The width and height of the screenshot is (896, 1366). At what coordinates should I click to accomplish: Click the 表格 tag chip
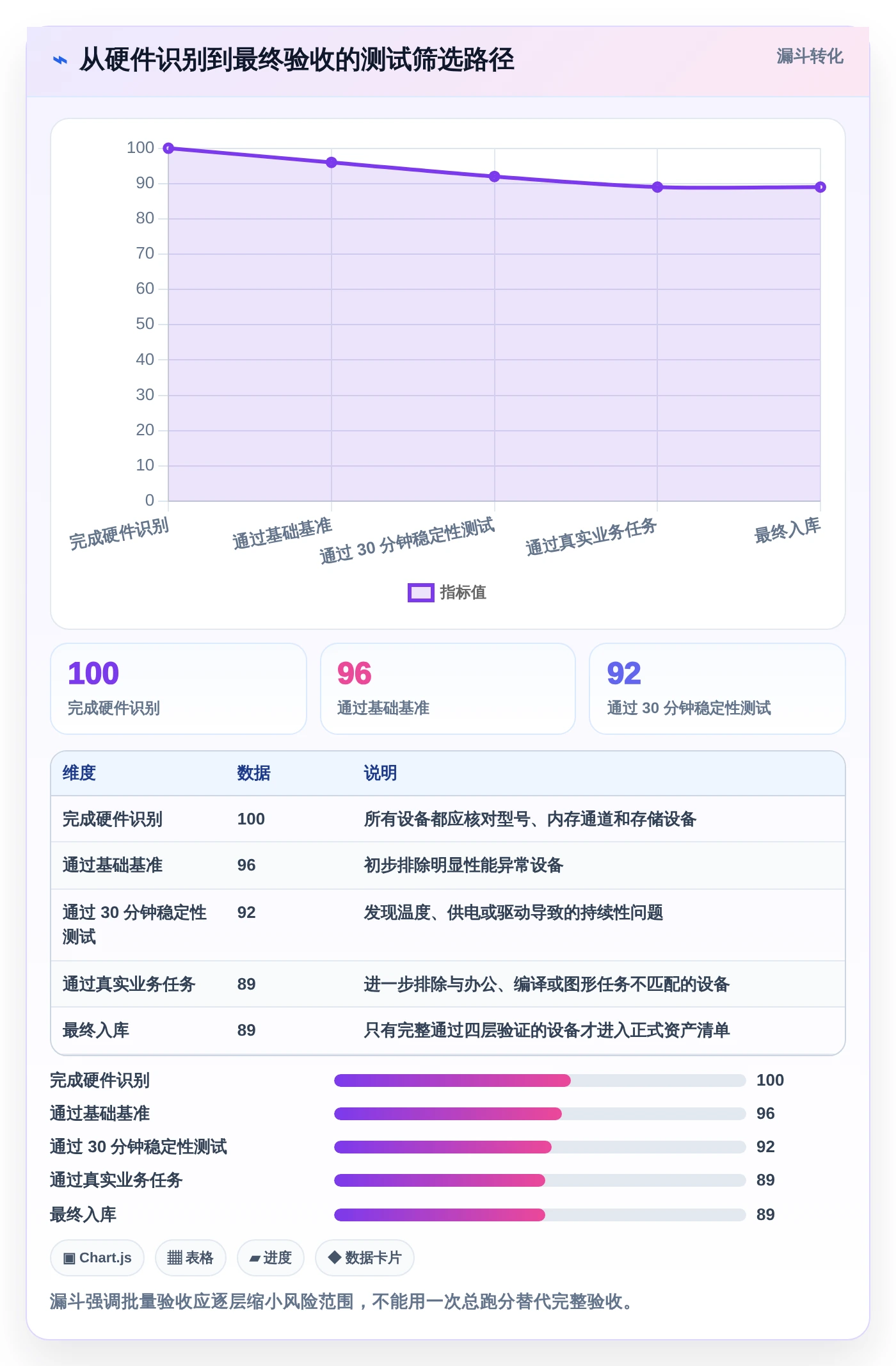click(x=191, y=1258)
